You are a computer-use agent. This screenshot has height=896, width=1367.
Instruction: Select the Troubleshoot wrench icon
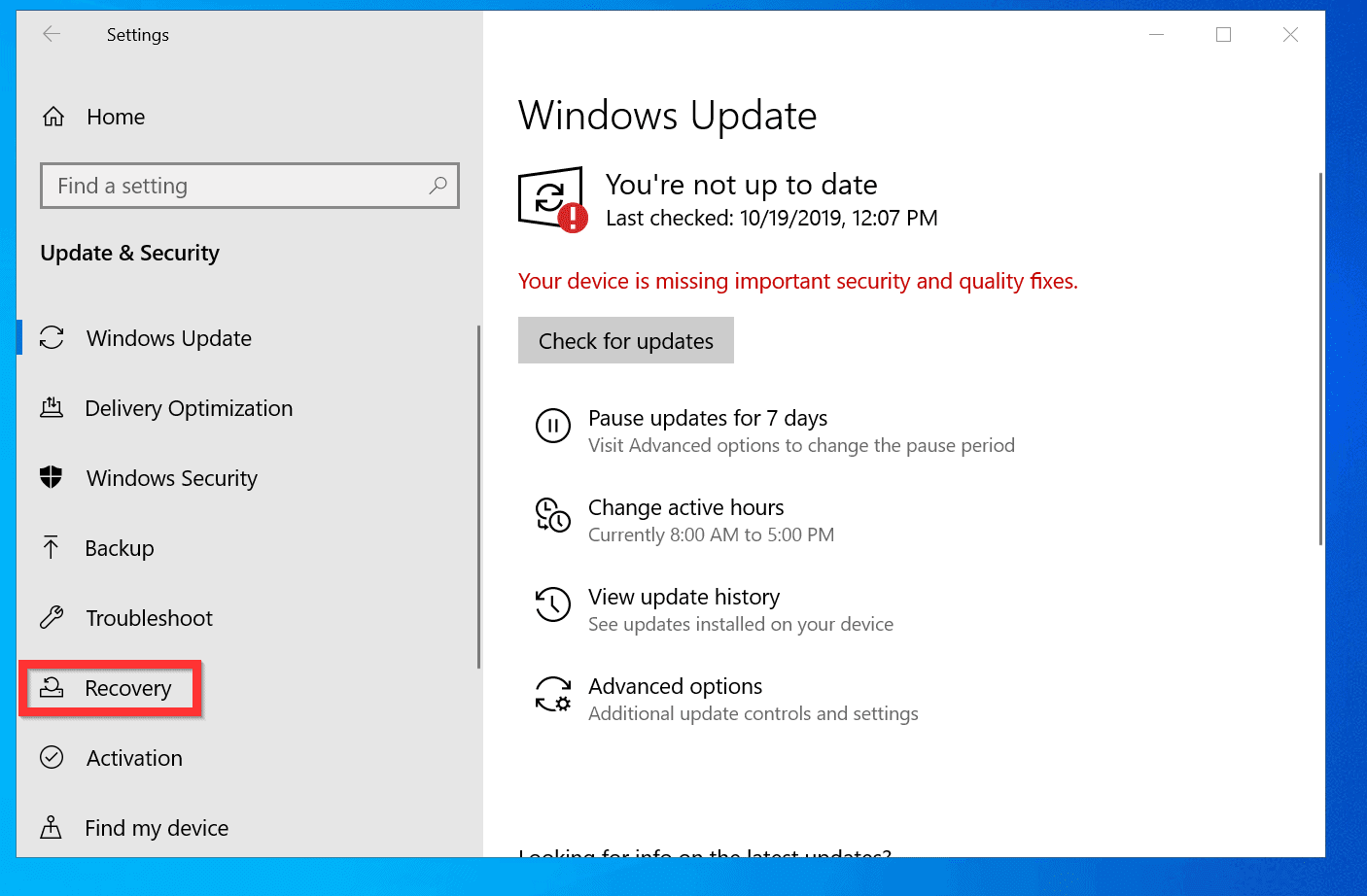pyautogui.click(x=52, y=617)
